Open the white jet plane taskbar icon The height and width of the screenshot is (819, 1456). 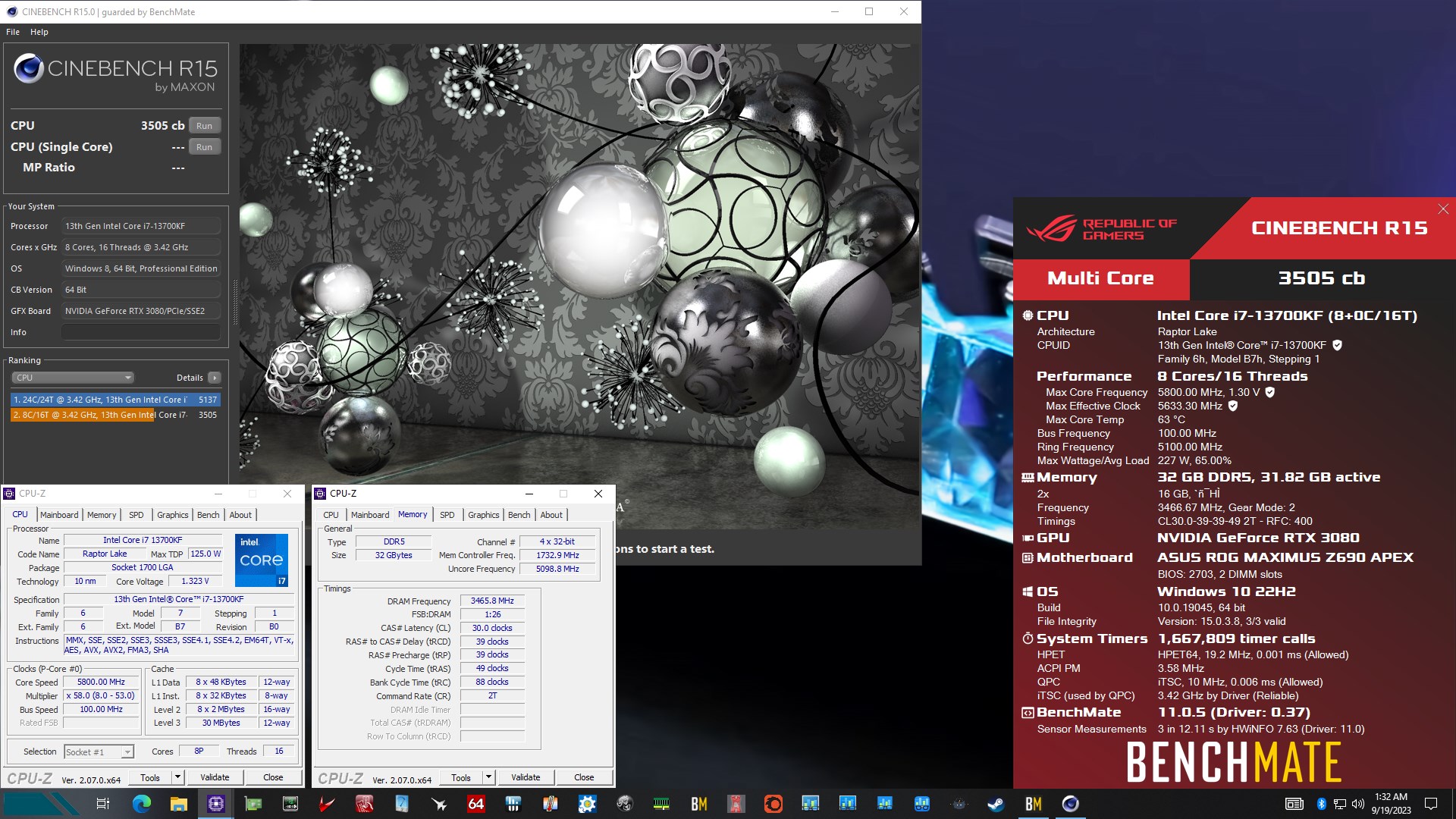point(438,804)
